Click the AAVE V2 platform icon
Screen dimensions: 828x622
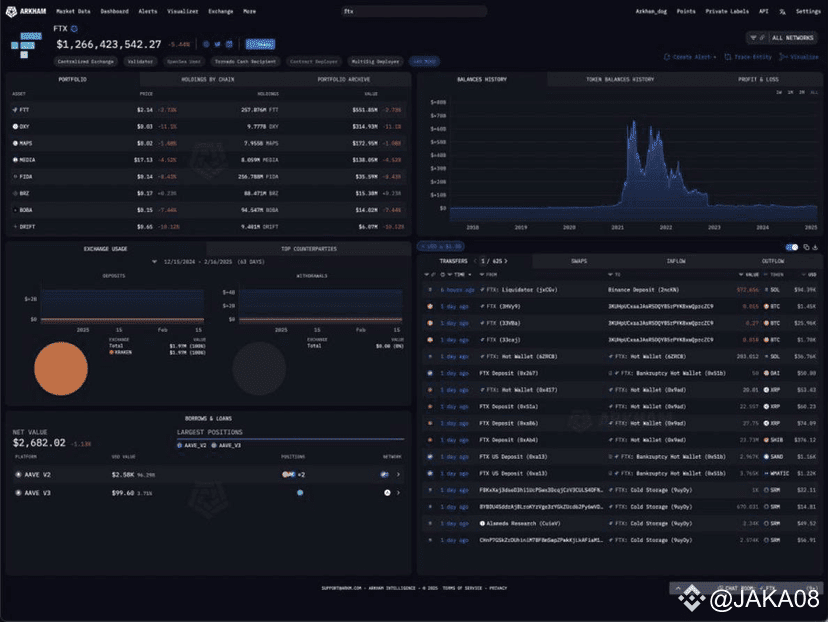[x=18, y=475]
